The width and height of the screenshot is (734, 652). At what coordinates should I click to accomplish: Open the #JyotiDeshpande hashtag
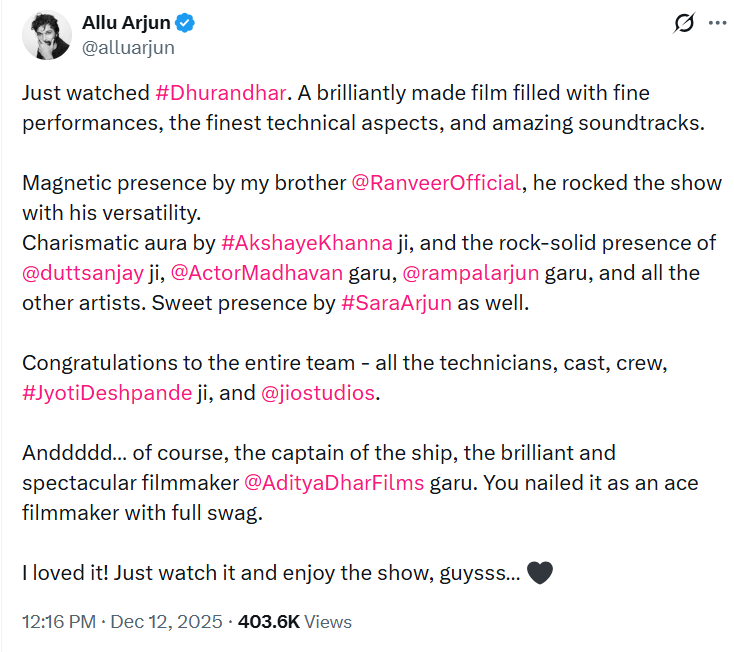tap(106, 392)
